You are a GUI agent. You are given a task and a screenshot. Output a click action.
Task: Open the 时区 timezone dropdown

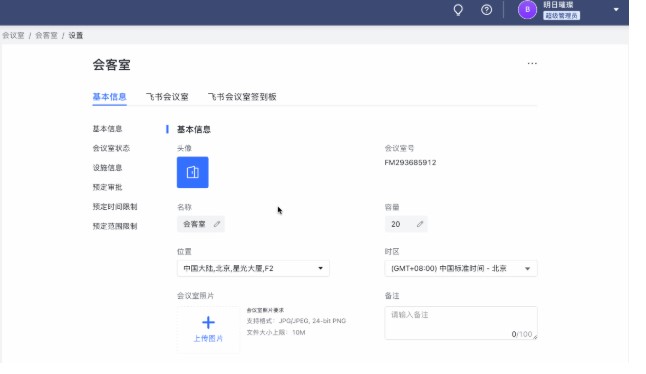point(461,269)
